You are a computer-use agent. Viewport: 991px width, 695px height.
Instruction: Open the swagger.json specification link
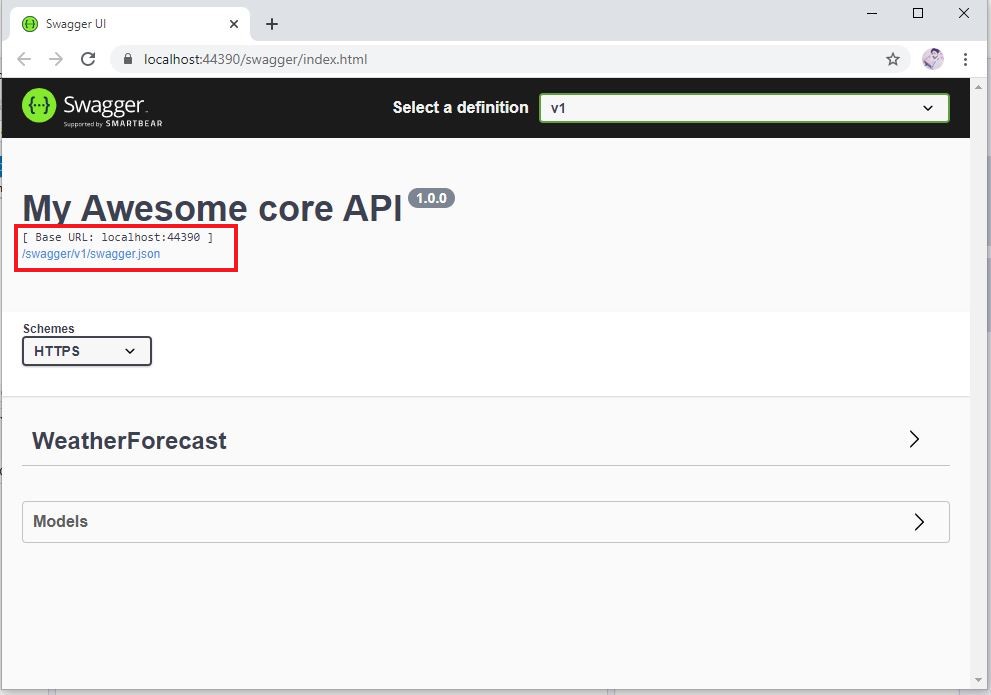click(89, 254)
